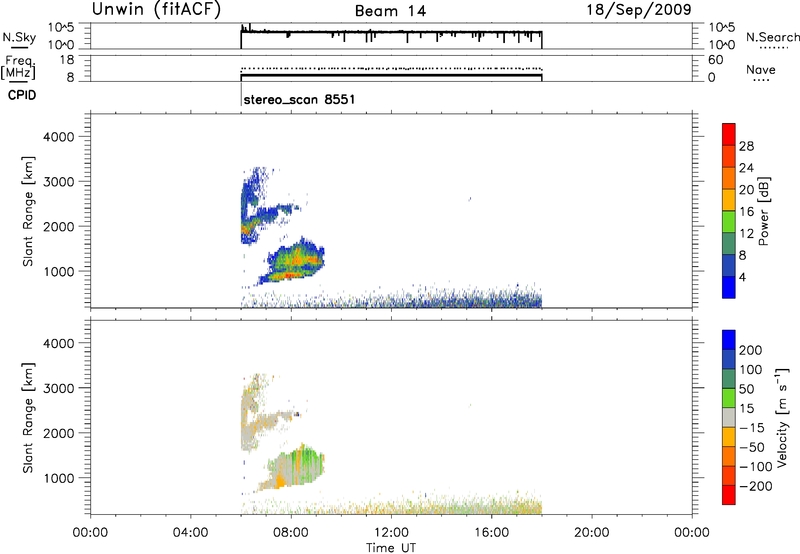This screenshot has width=800, height=554.
Task: Click the date '18/Sep/2009'
Action: pyautogui.click(x=639, y=10)
